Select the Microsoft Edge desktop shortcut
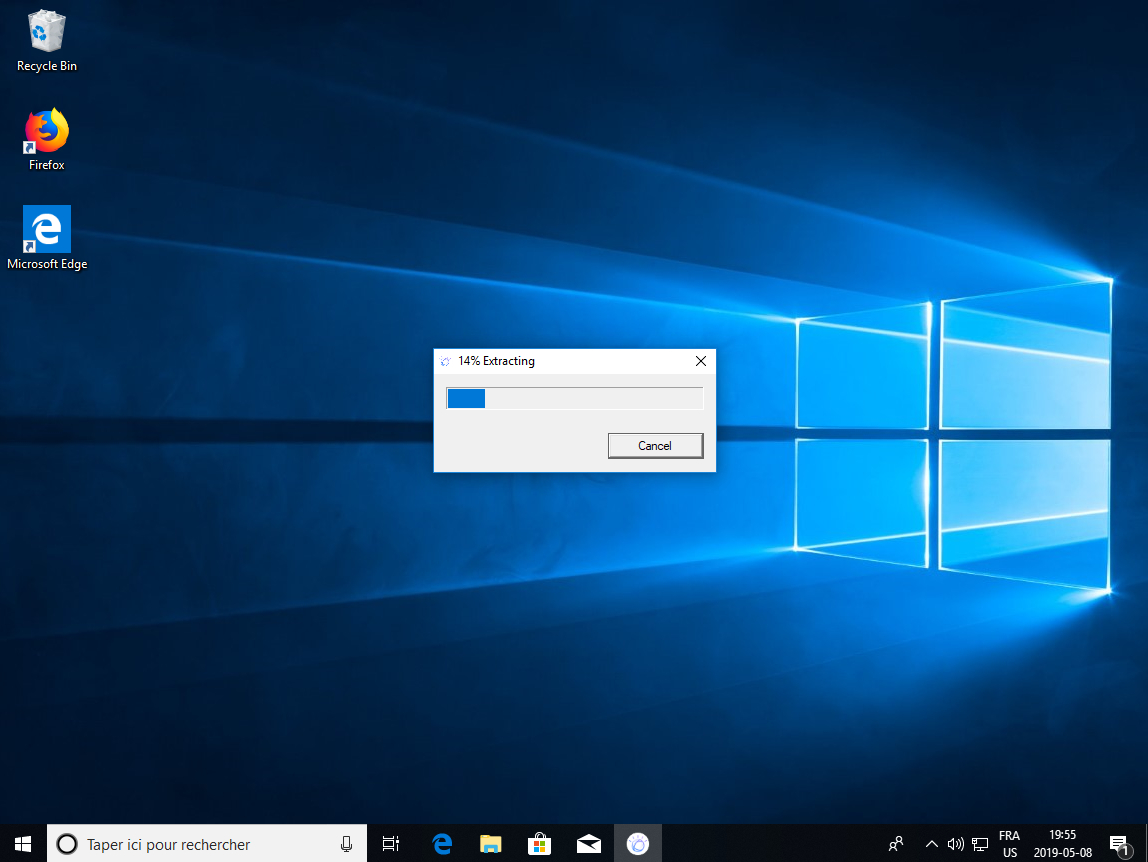1148x862 pixels. (x=47, y=238)
